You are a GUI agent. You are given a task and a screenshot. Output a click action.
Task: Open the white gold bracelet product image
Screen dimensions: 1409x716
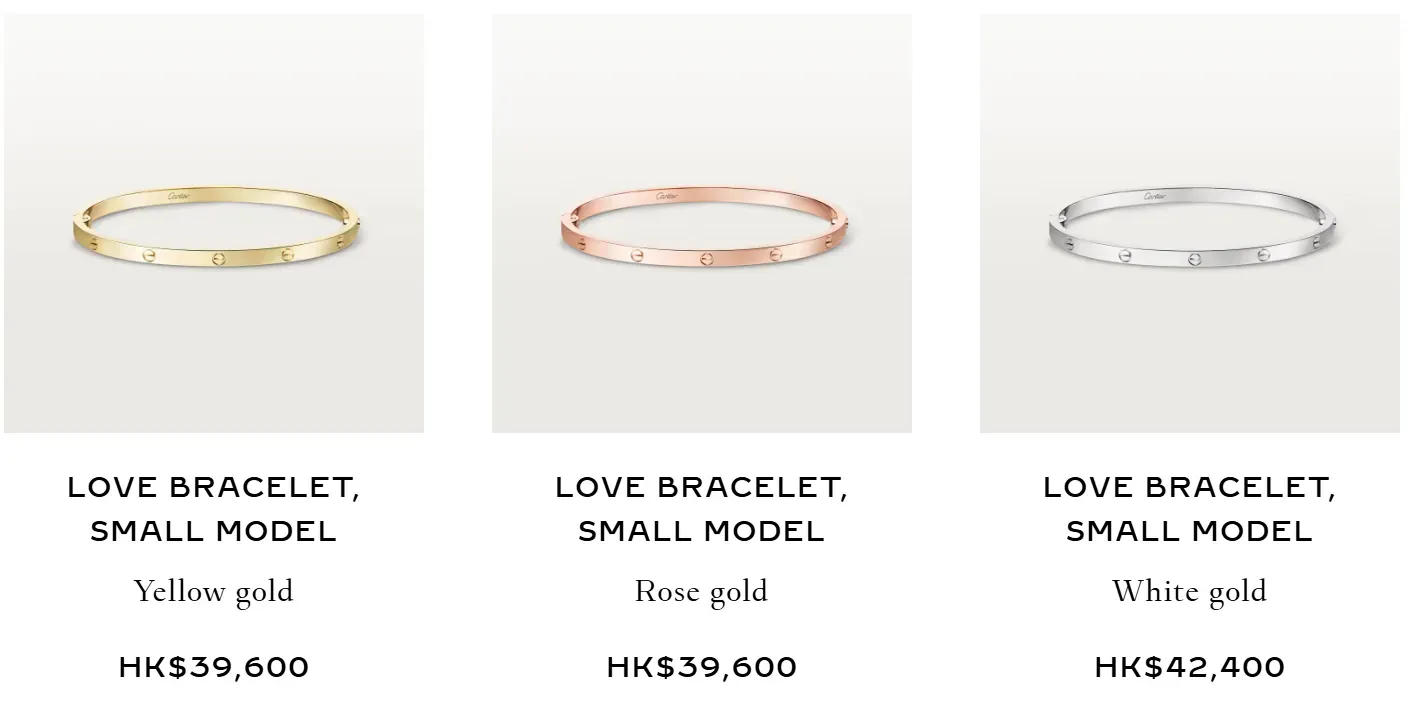(1190, 223)
